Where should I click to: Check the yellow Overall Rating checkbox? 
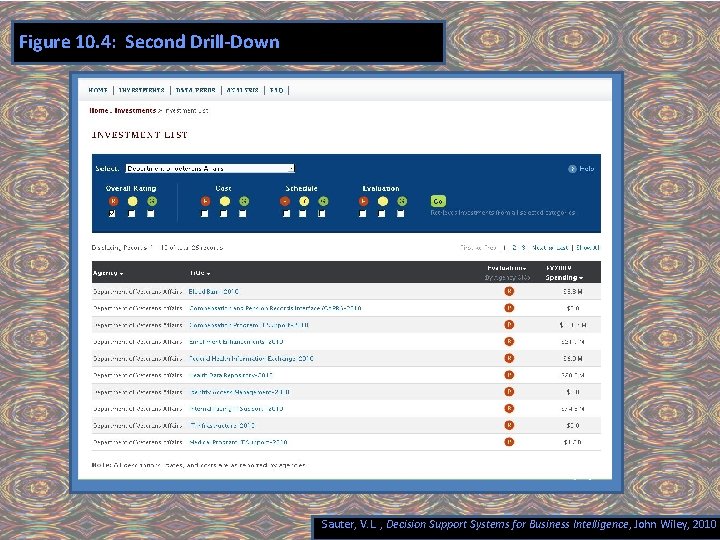[x=132, y=214]
